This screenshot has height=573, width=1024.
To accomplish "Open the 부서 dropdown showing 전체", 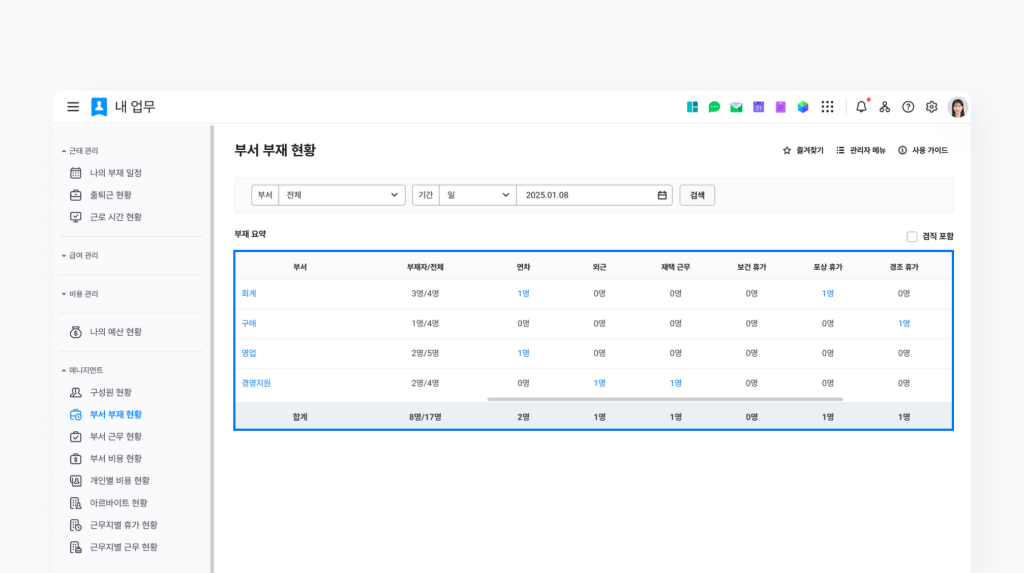I will tap(342, 195).
